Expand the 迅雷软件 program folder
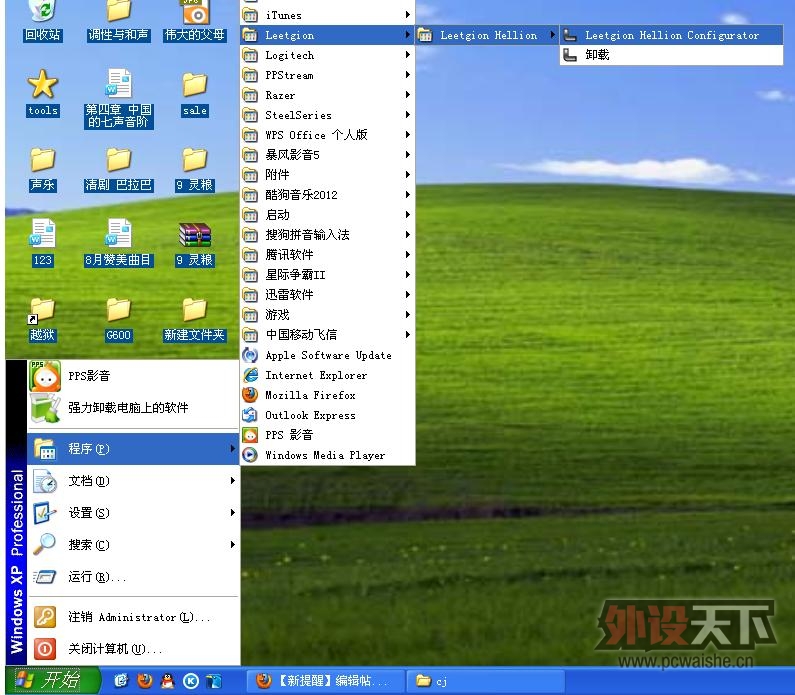This screenshot has width=795, height=695. coord(328,295)
